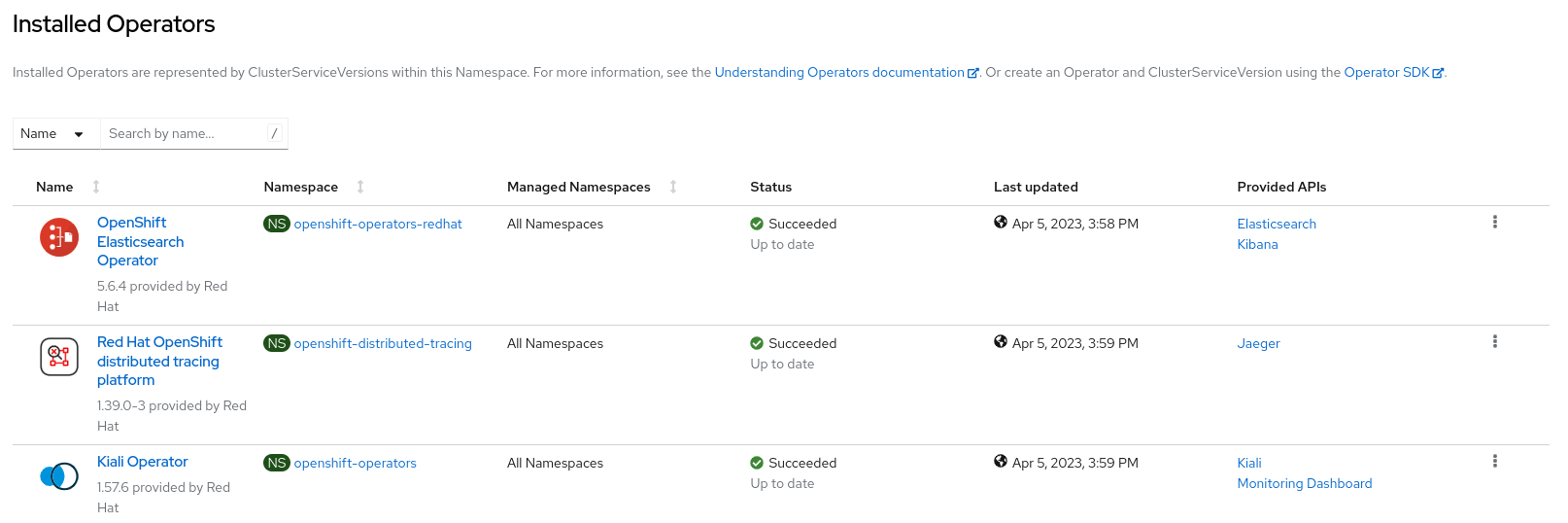Image resolution: width=1568 pixels, height=523 pixels.
Task: Go to openshift-operators-redhat namespace
Action: pos(378,224)
